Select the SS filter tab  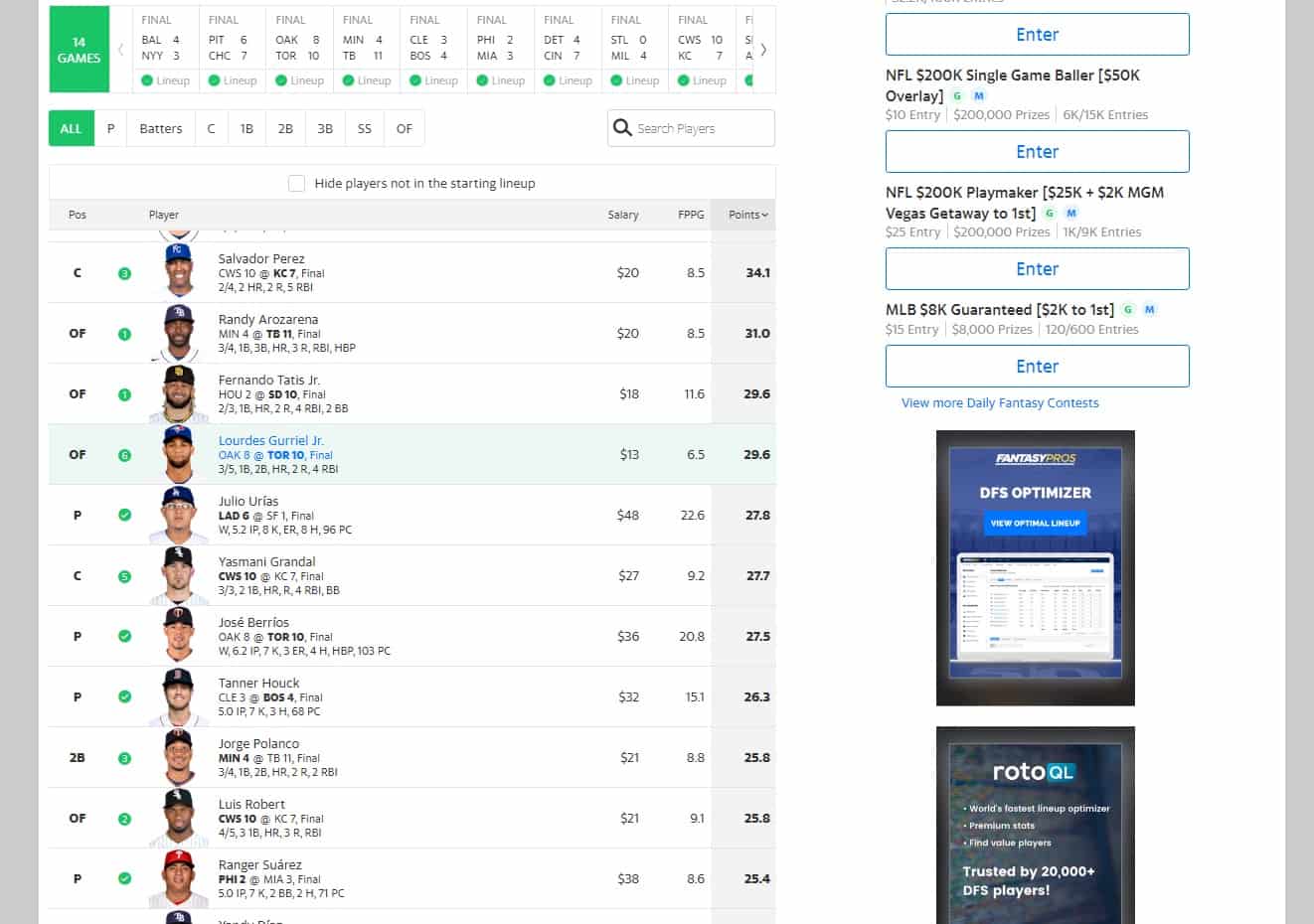tap(365, 128)
